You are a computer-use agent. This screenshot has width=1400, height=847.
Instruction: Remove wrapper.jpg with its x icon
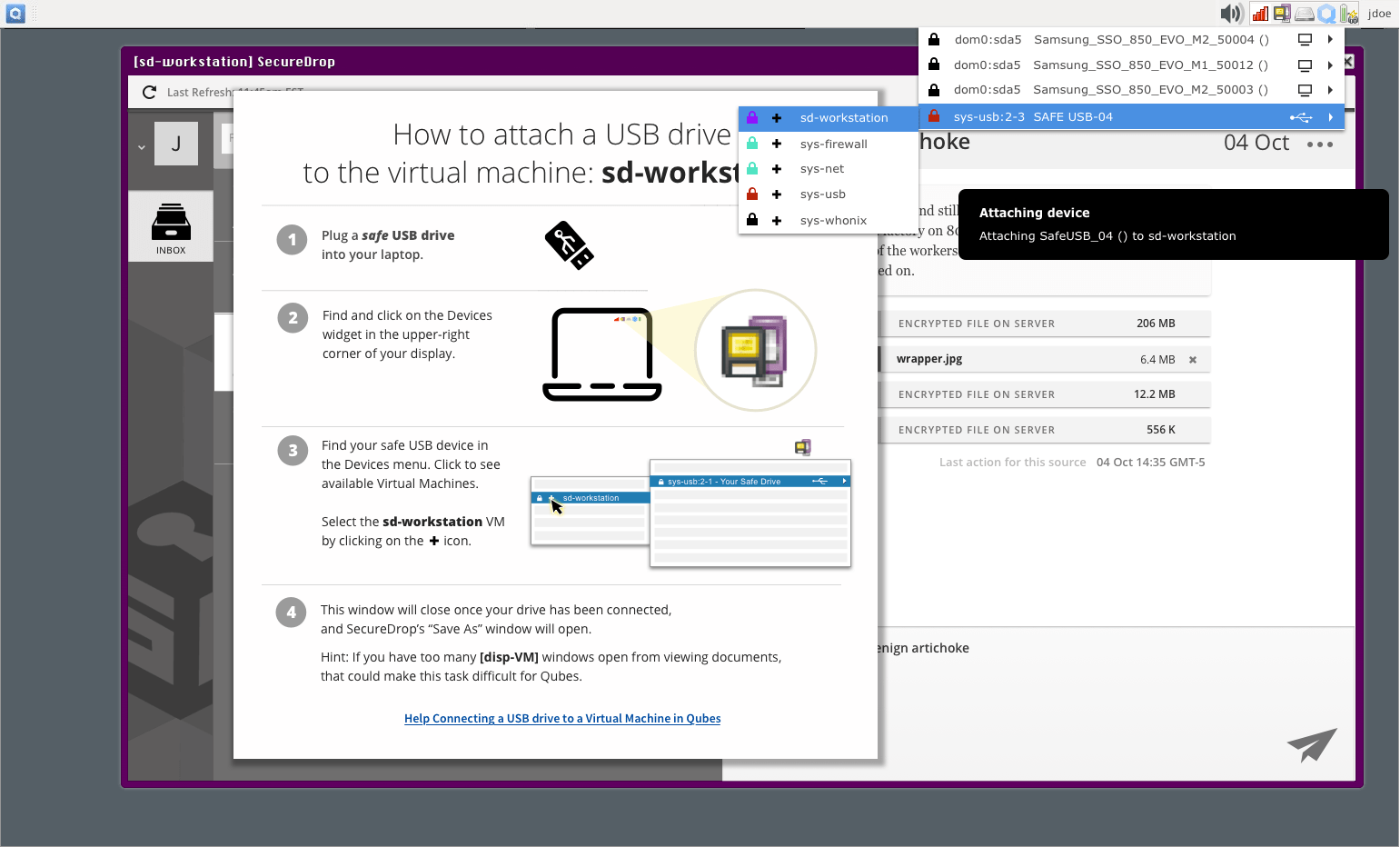click(x=1193, y=360)
